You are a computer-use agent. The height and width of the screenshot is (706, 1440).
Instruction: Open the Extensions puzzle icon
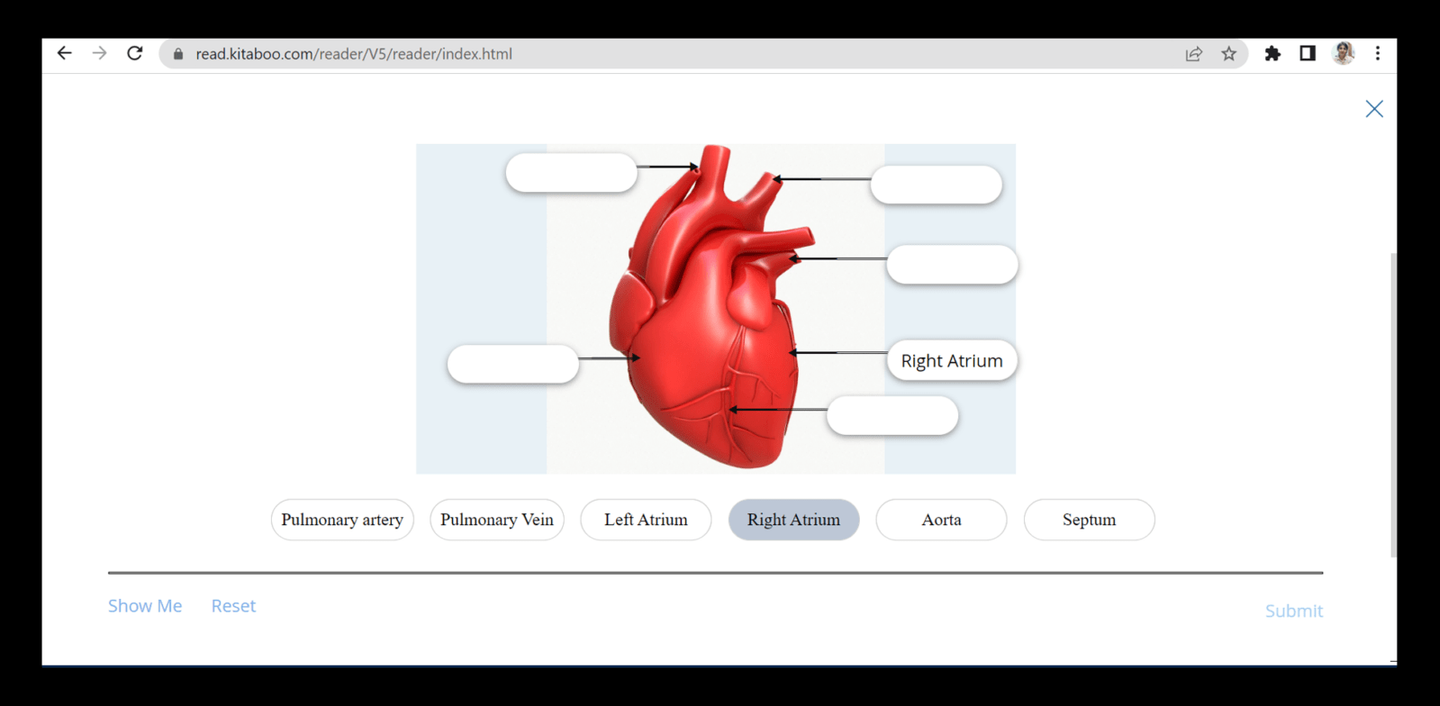point(1272,54)
